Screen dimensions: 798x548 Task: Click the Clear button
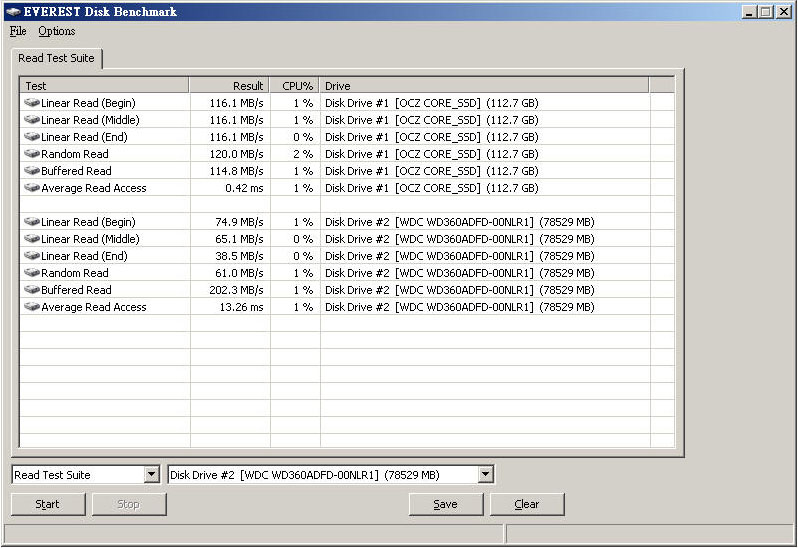pos(527,504)
